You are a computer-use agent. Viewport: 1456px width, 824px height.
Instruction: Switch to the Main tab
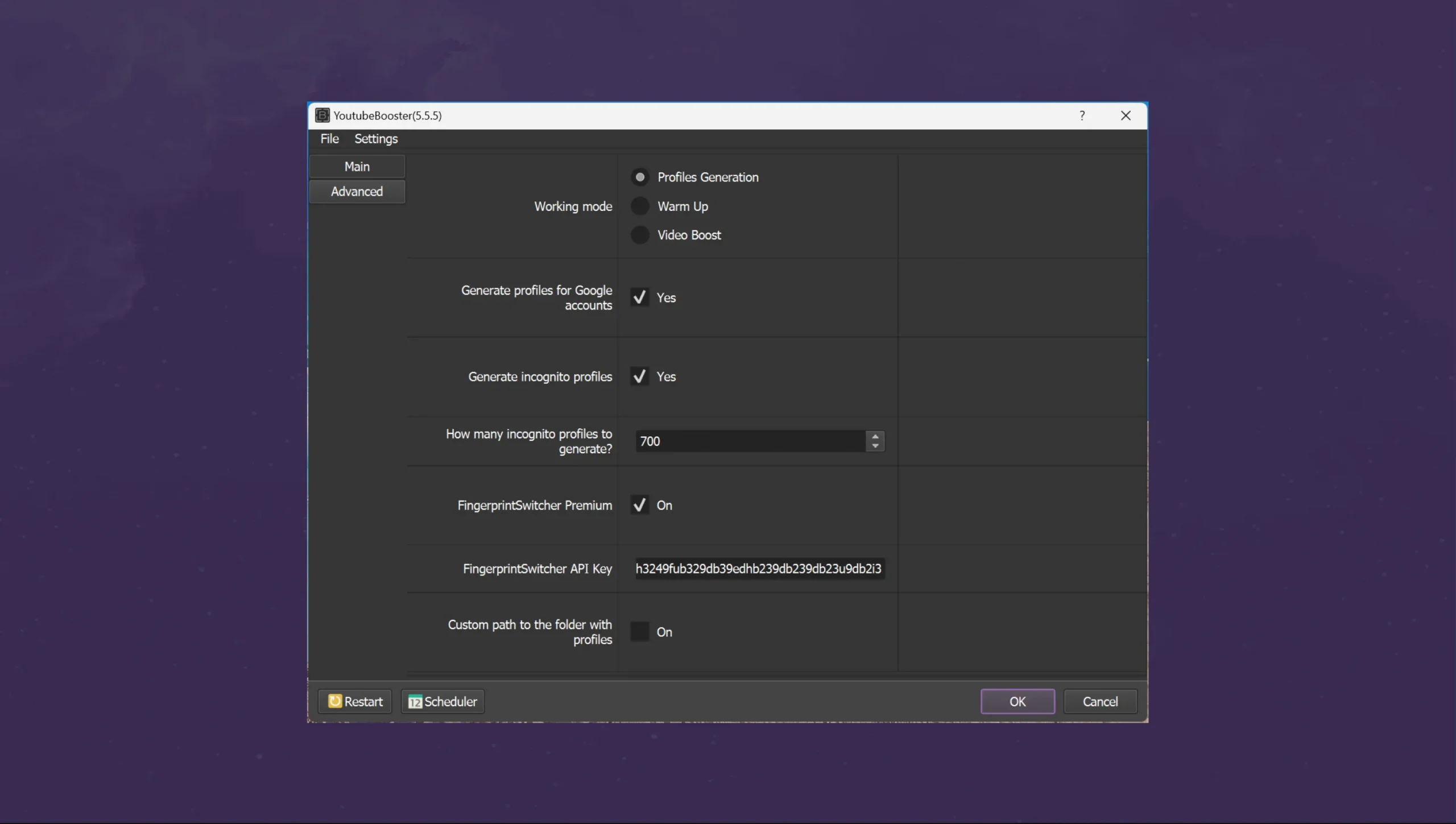click(x=357, y=167)
